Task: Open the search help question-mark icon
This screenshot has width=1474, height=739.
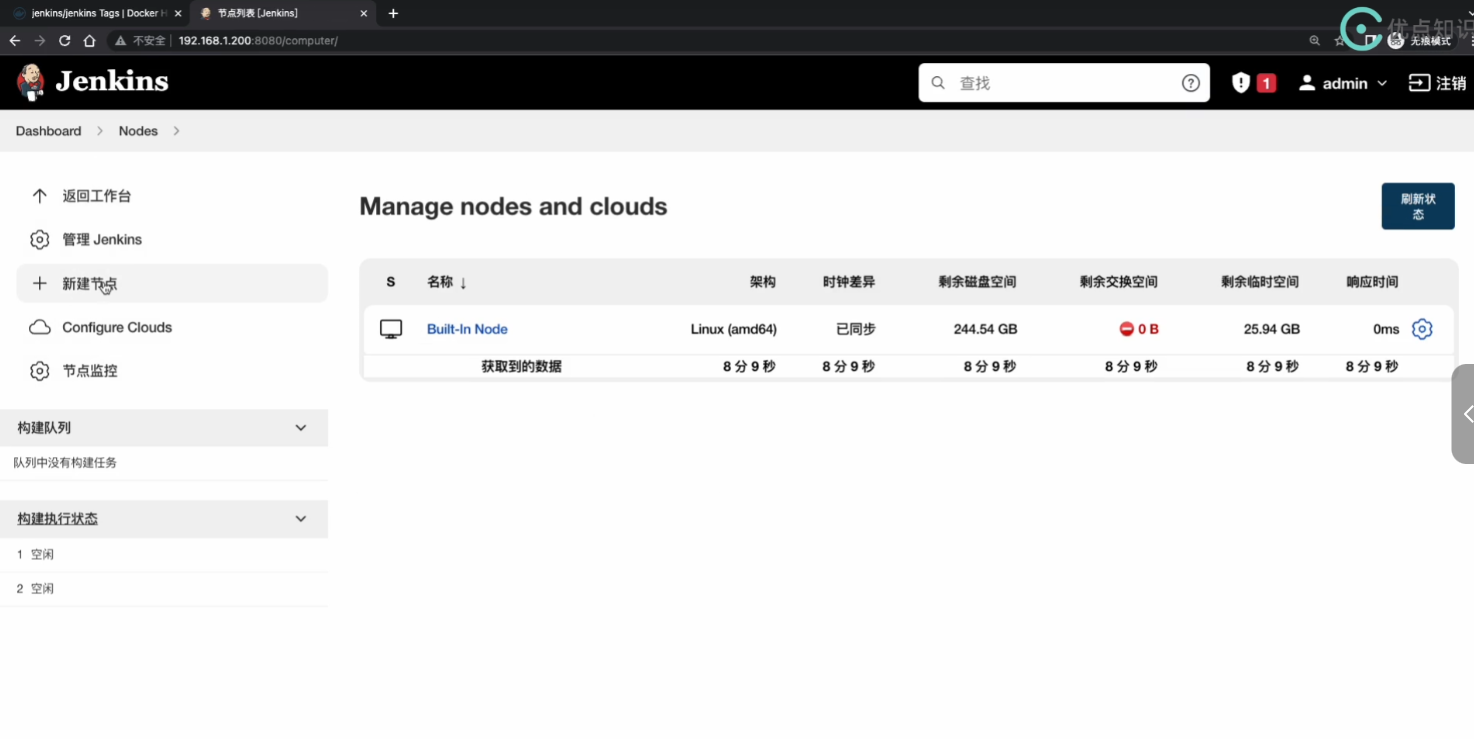Action: (1190, 83)
